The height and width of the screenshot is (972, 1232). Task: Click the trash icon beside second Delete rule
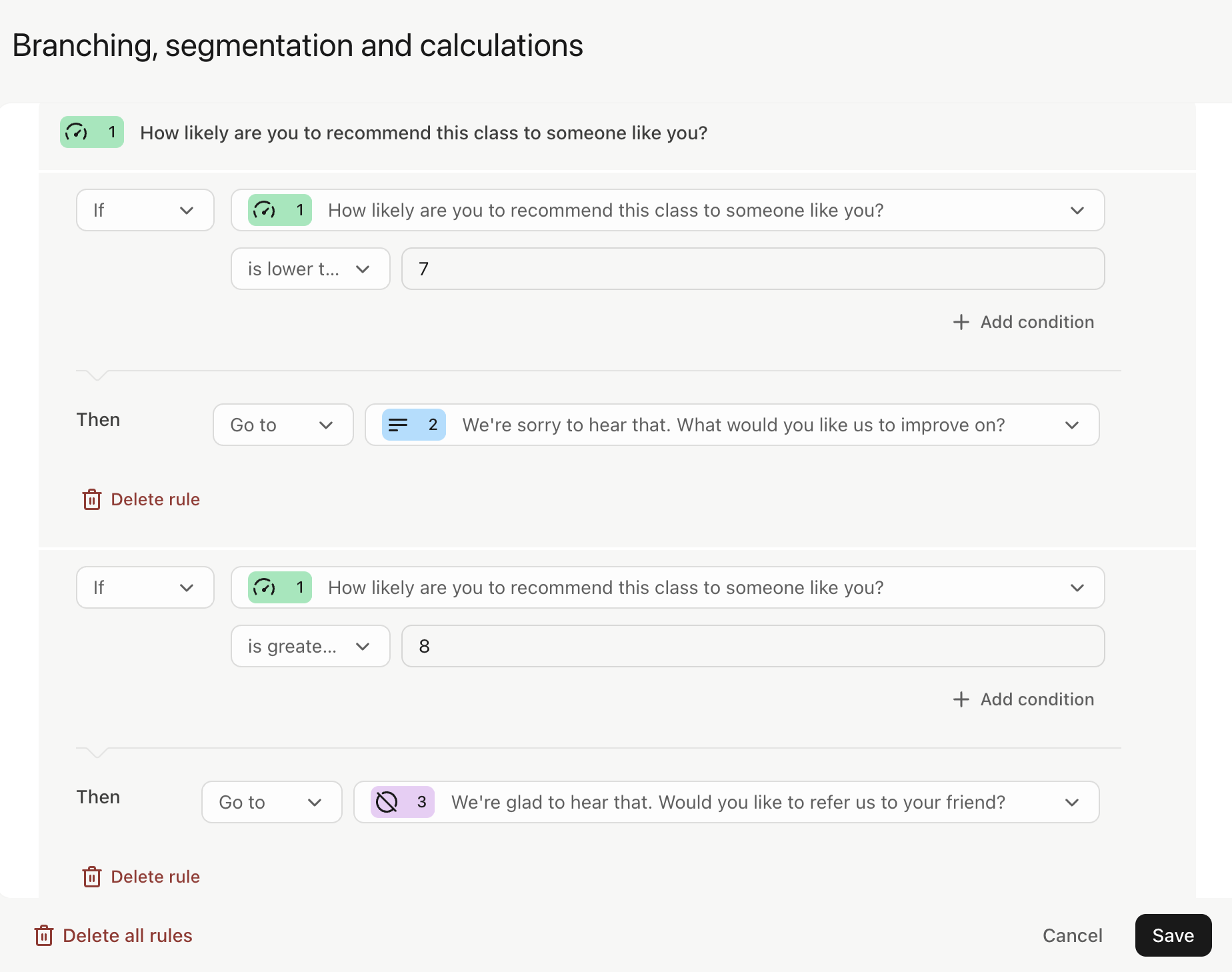tap(92, 877)
